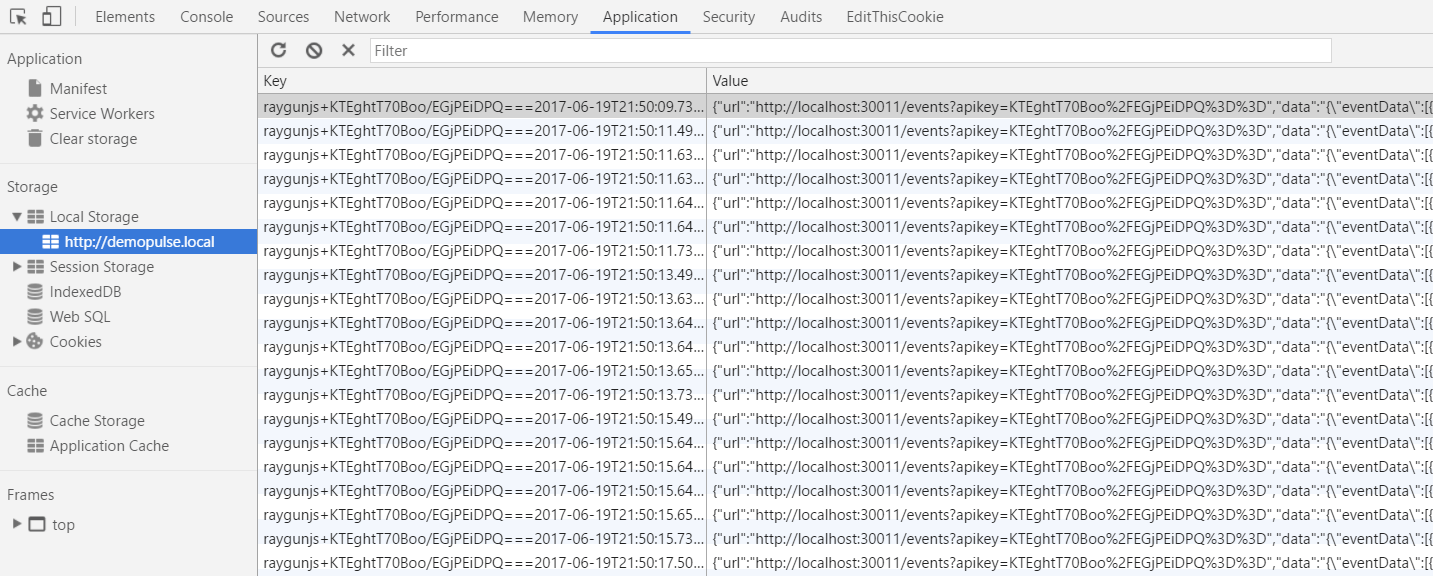
Task: Click inside the Filter input box
Action: point(700,50)
